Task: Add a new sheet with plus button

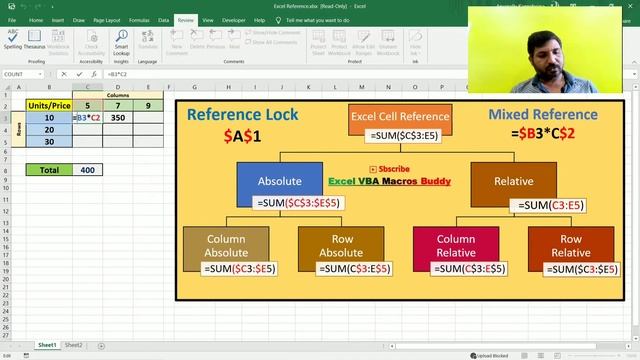Action: pyautogui.click(x=101, y=346)
